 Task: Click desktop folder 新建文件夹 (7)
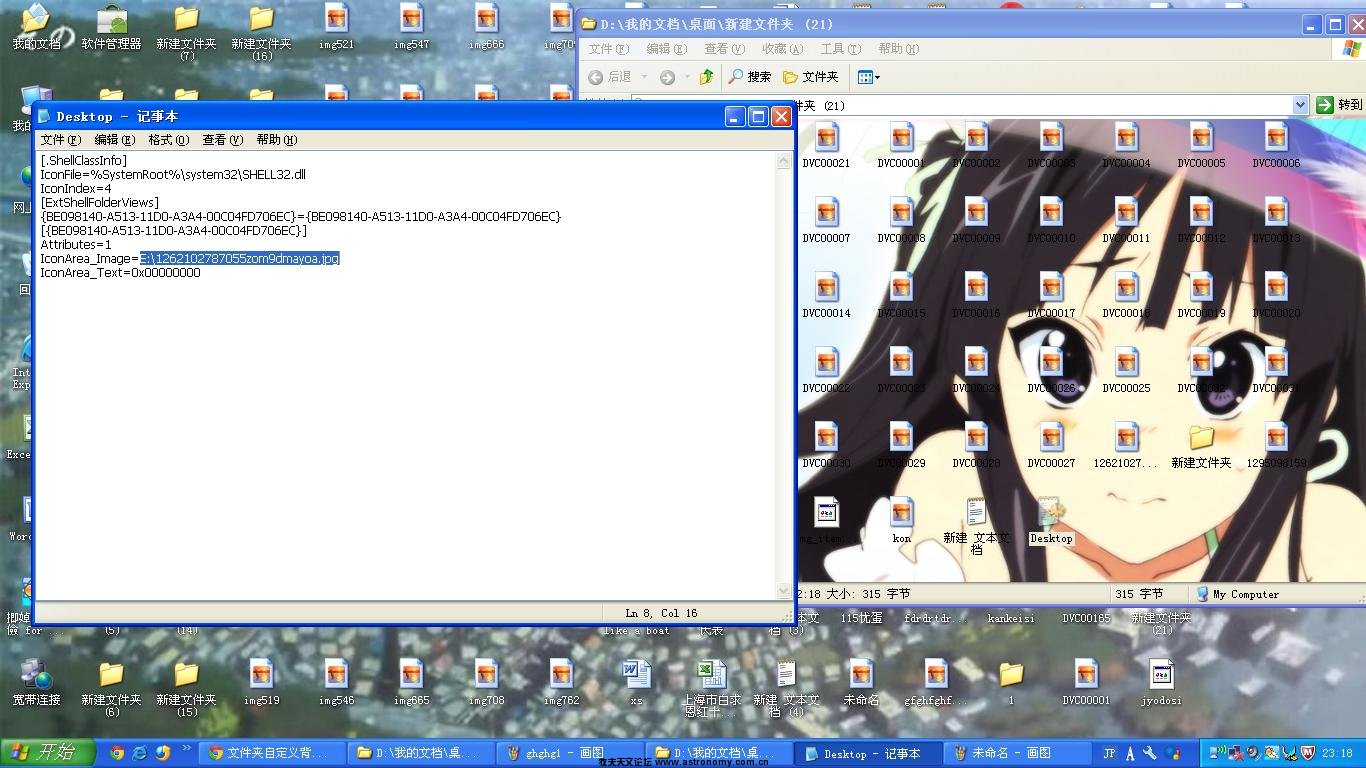[186, 33]
